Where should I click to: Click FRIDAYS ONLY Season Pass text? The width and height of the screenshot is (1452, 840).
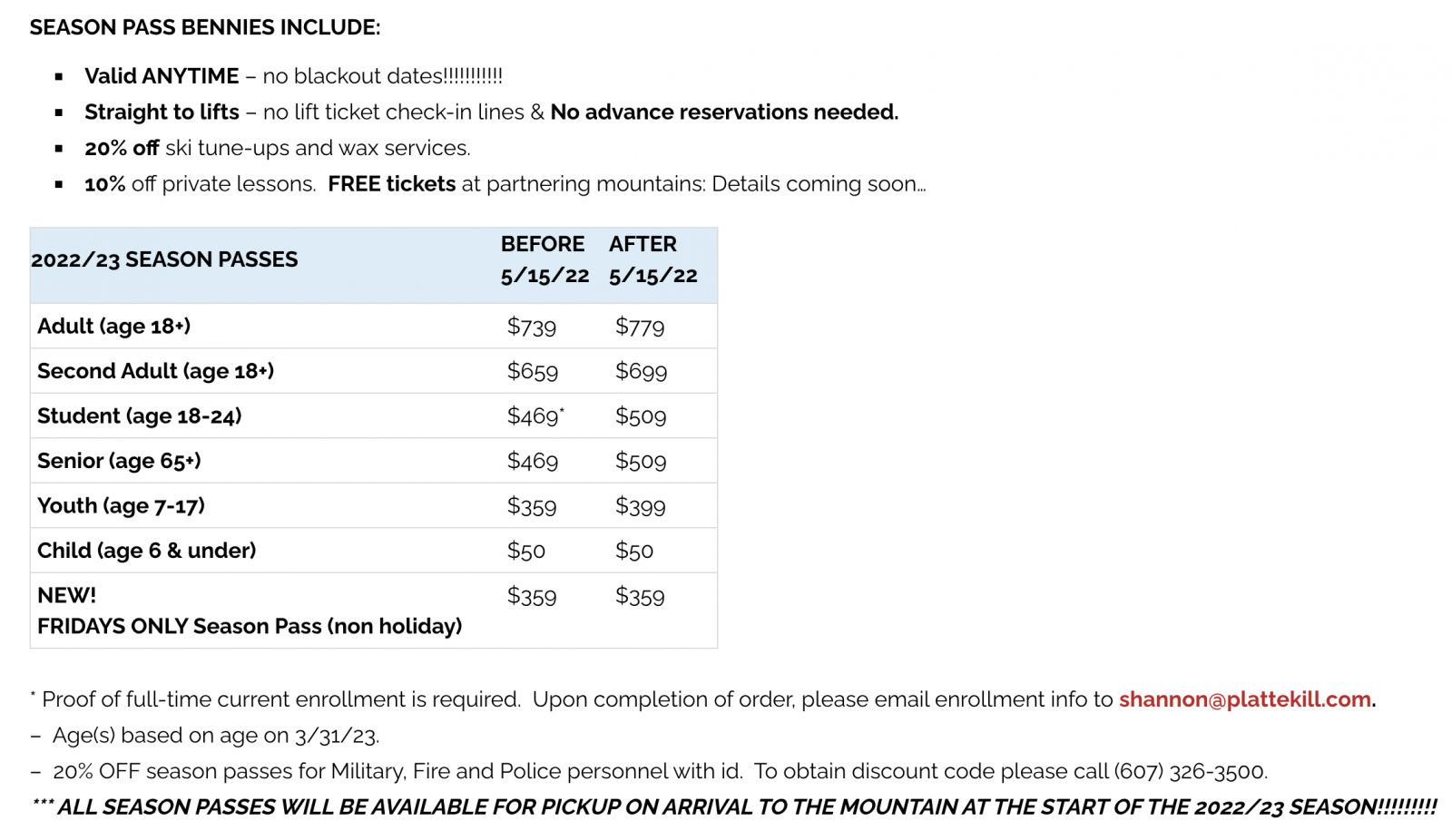(x=249, y=626)
